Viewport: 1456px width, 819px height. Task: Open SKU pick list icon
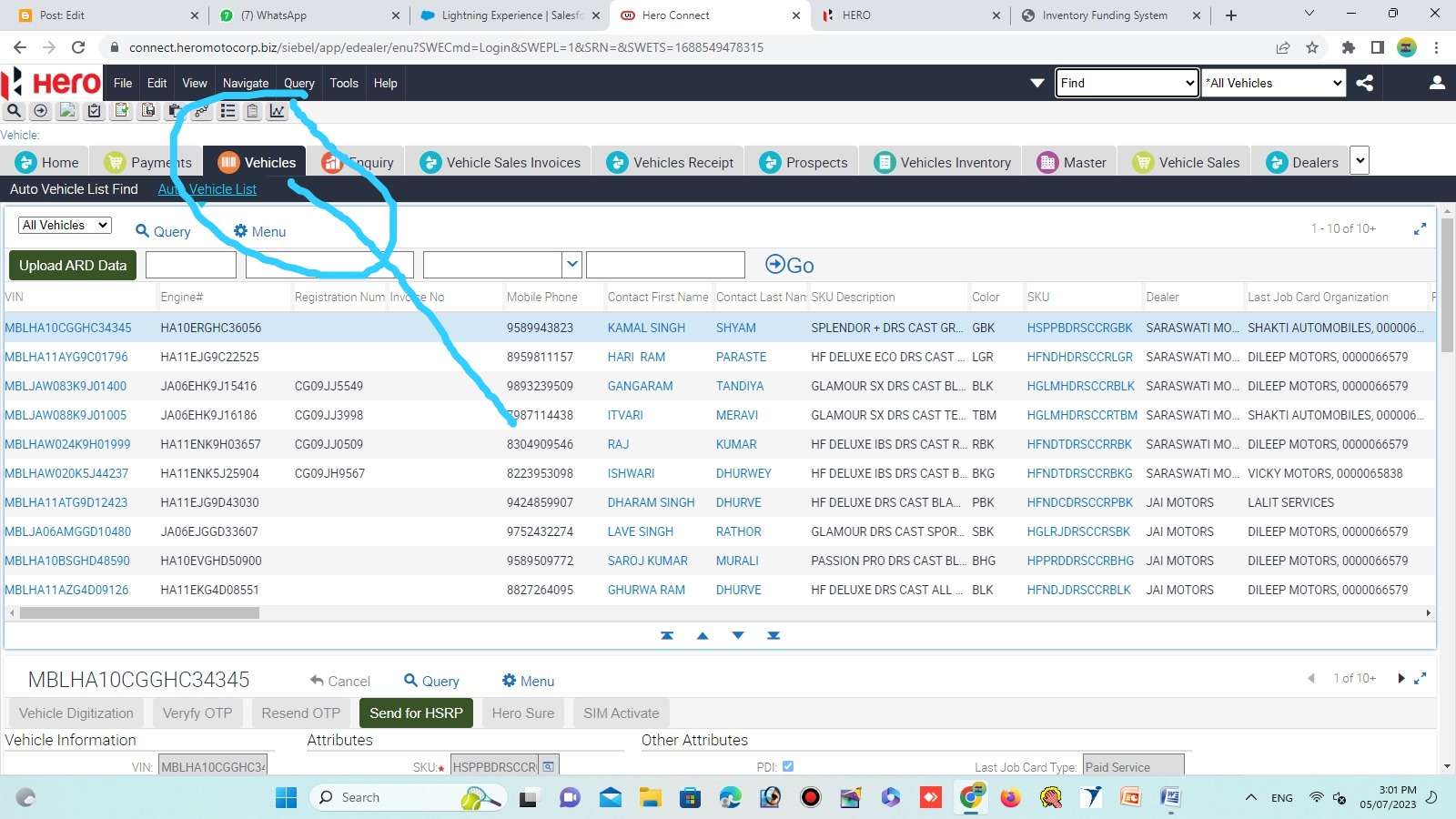point(549,767)
